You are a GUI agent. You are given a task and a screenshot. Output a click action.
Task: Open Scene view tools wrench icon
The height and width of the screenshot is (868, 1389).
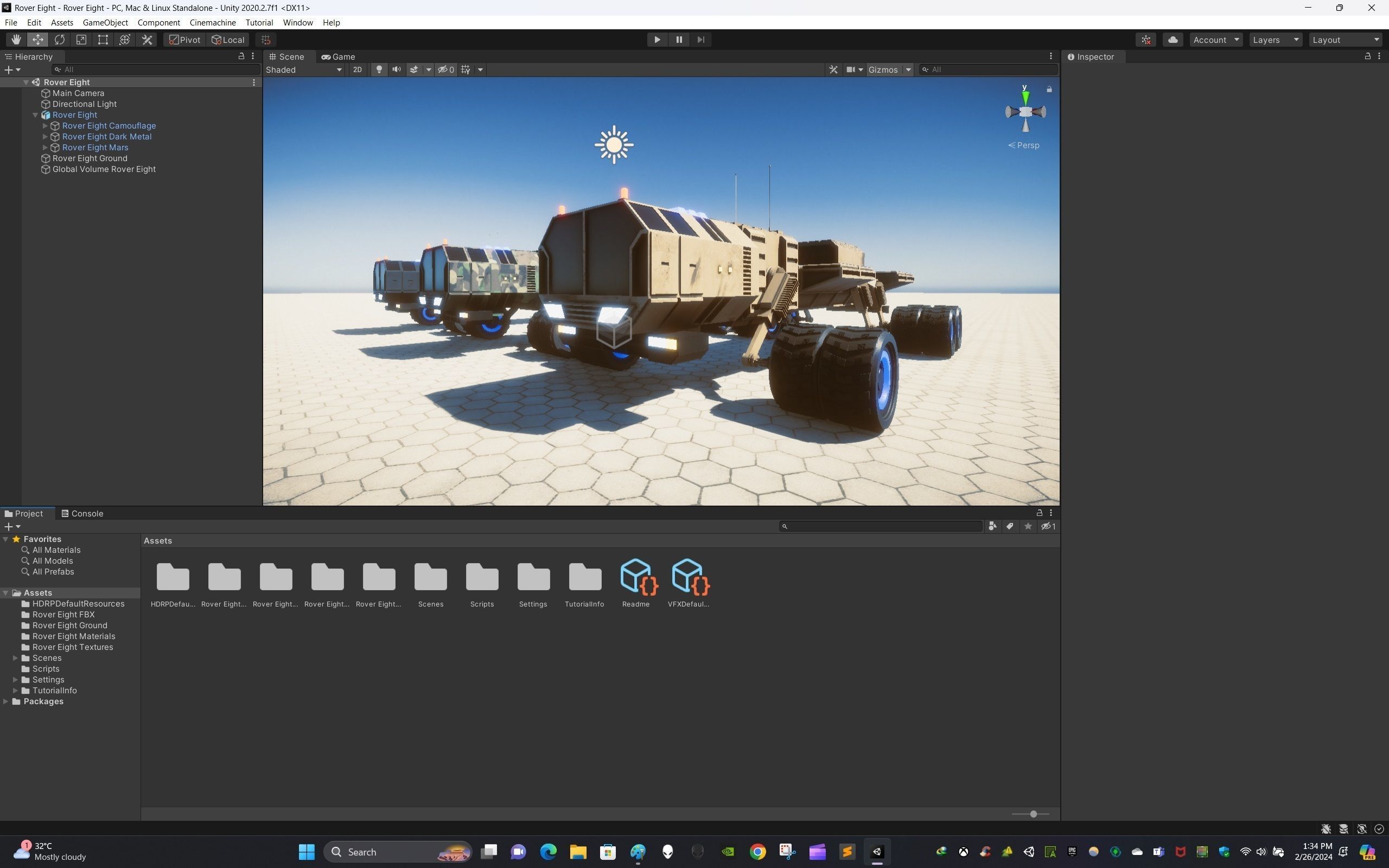[833, 69]
